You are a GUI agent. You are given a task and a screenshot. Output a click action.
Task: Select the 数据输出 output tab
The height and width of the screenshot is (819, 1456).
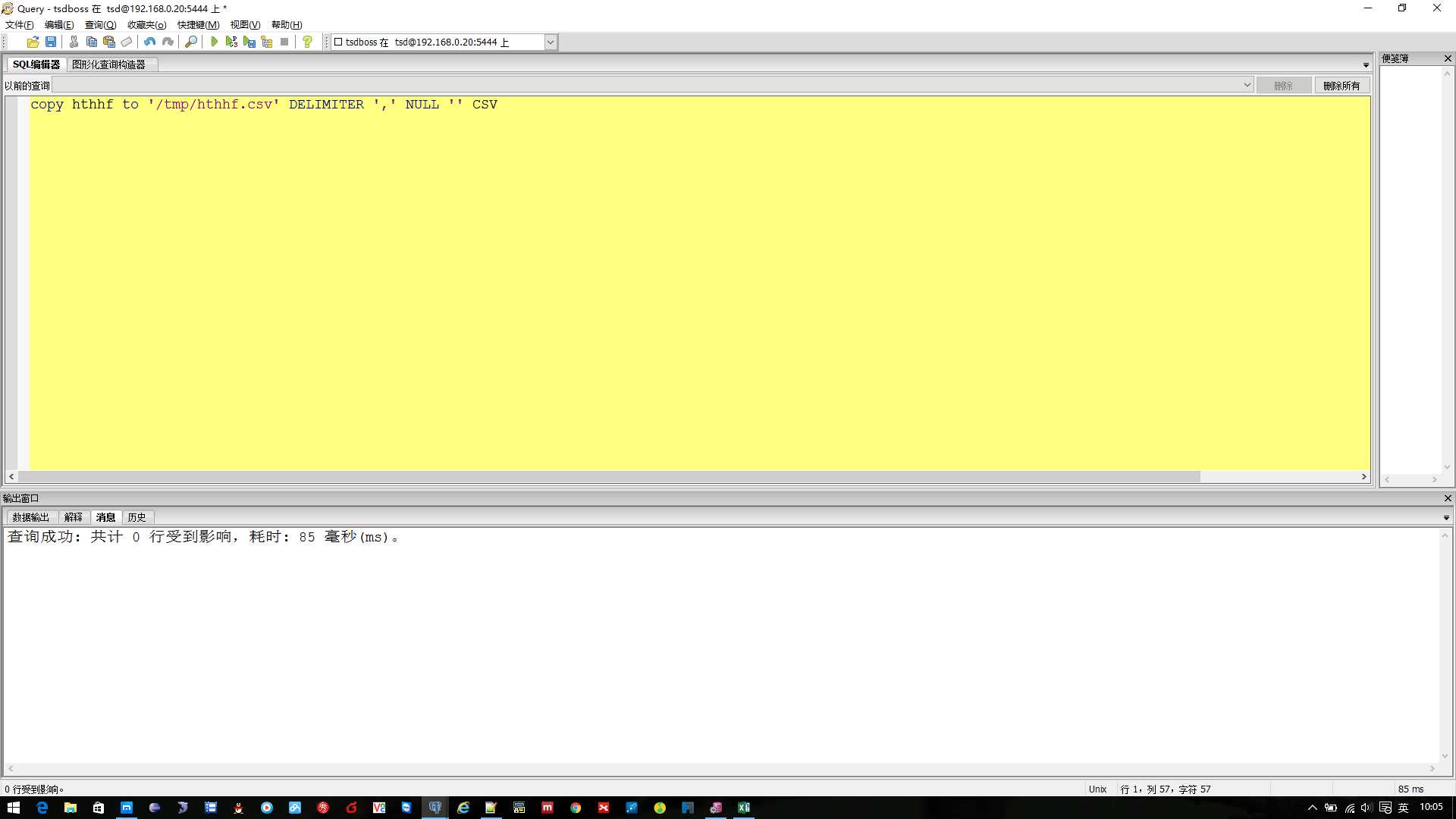coord(30,517)
